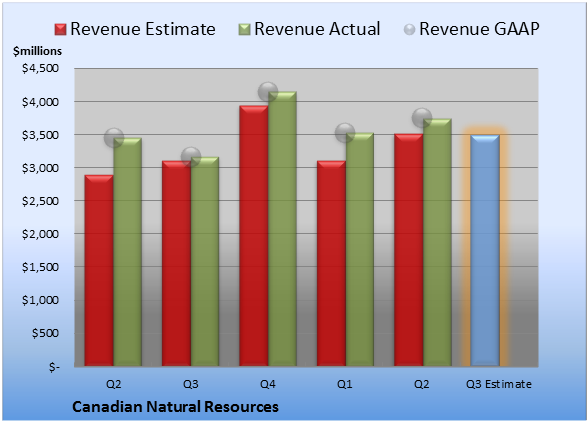Click the red Revenue Estimate legend swatch

coord(60,30)
